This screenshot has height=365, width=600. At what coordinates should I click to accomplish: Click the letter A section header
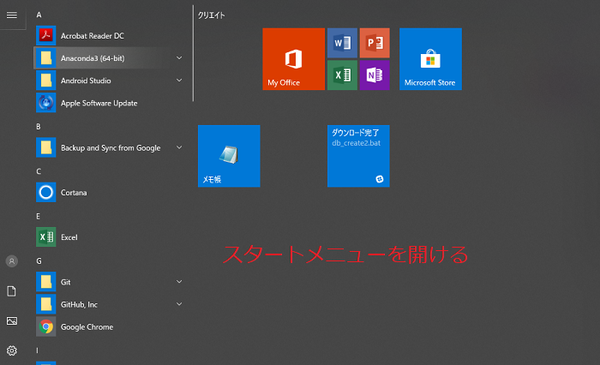click(39, 15)
